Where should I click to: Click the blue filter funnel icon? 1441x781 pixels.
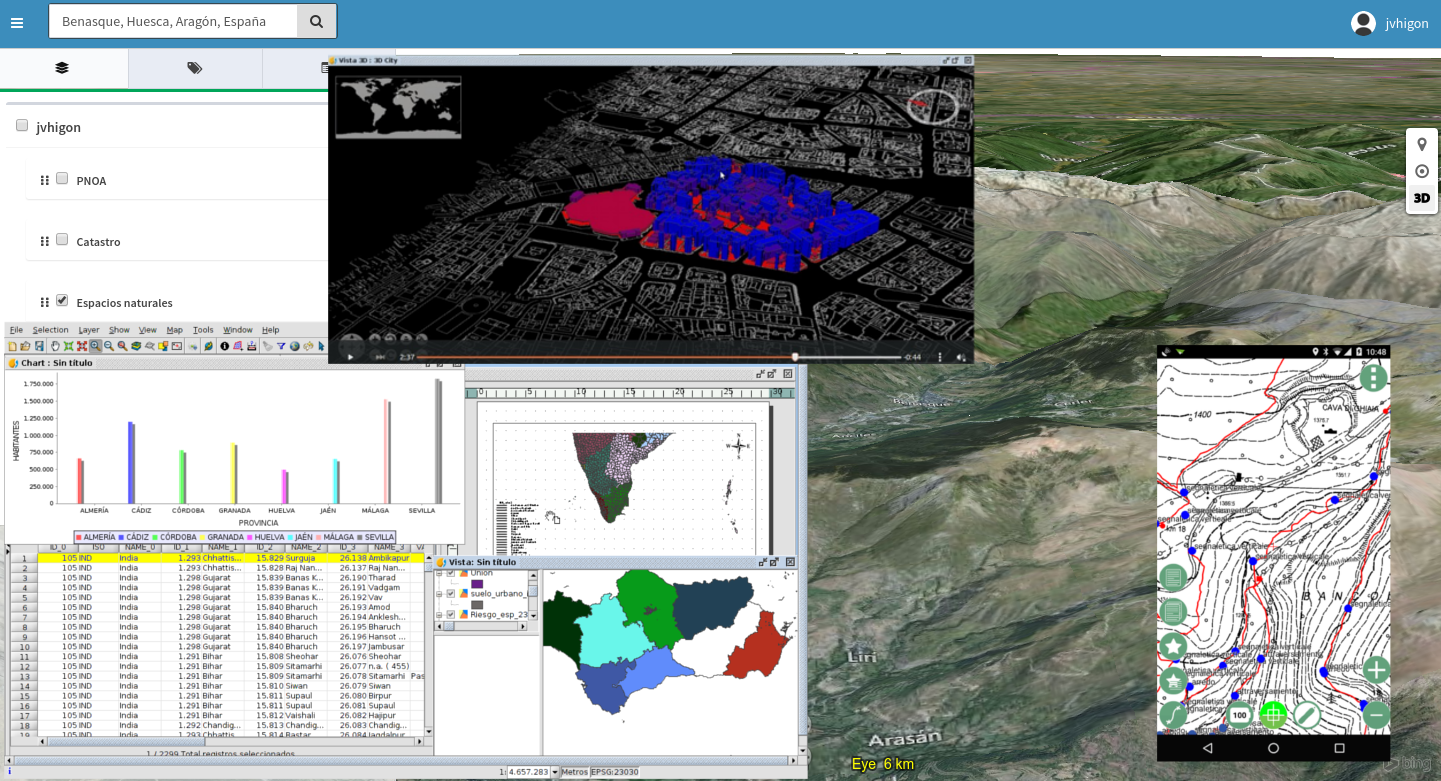(281, 346)
